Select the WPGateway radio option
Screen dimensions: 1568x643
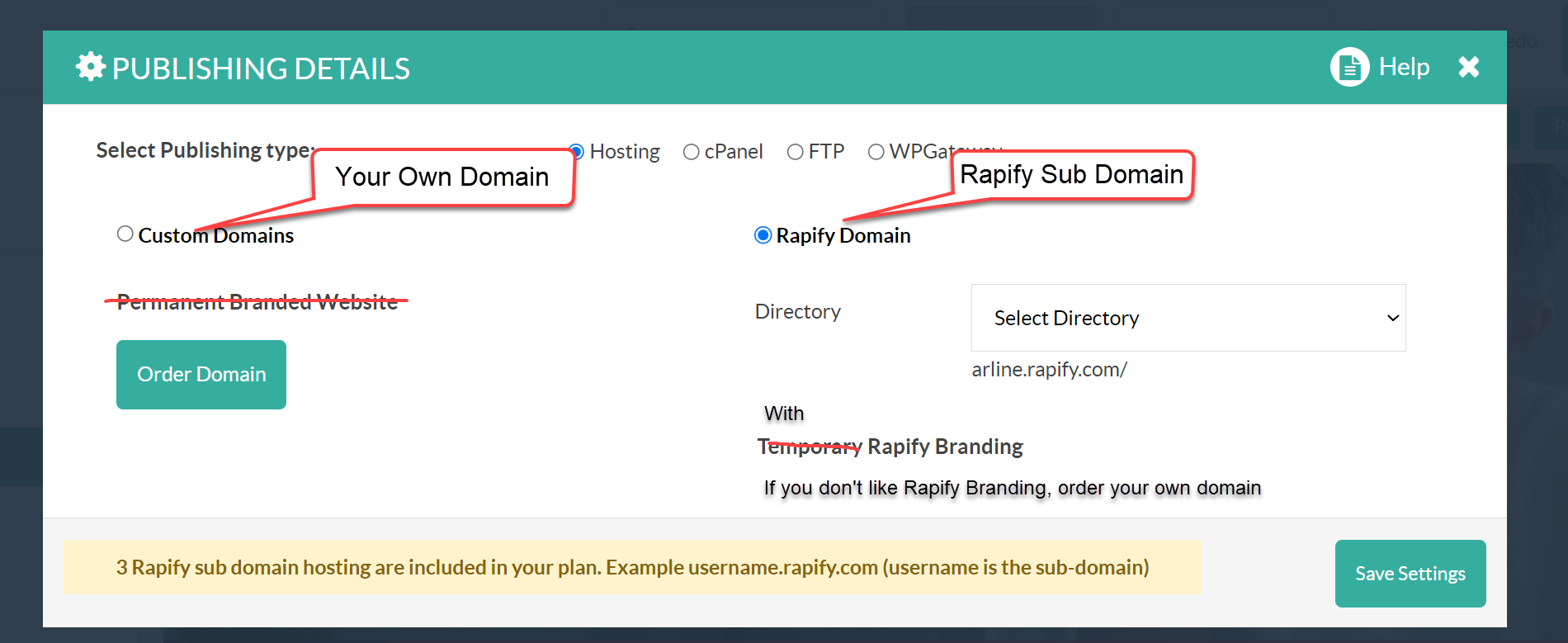(x=876, y=152)
